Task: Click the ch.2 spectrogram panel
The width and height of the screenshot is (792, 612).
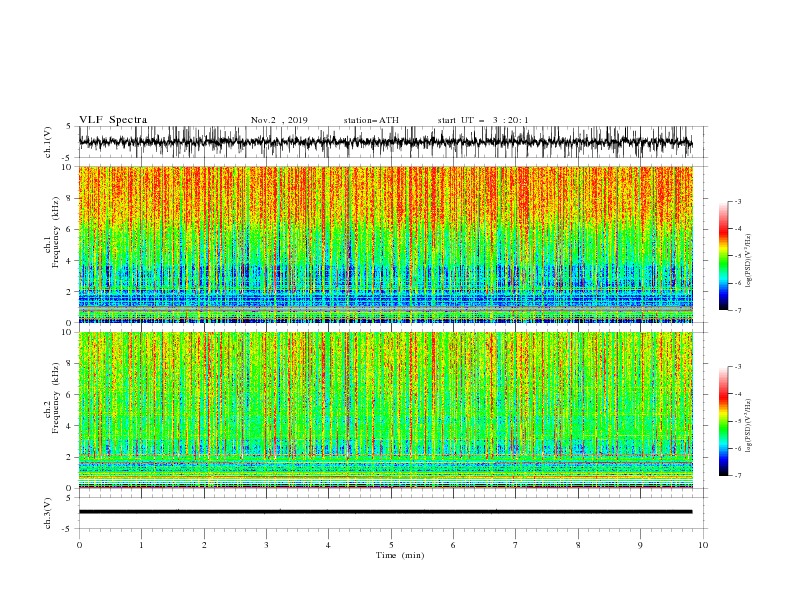Action: point(385,410)
